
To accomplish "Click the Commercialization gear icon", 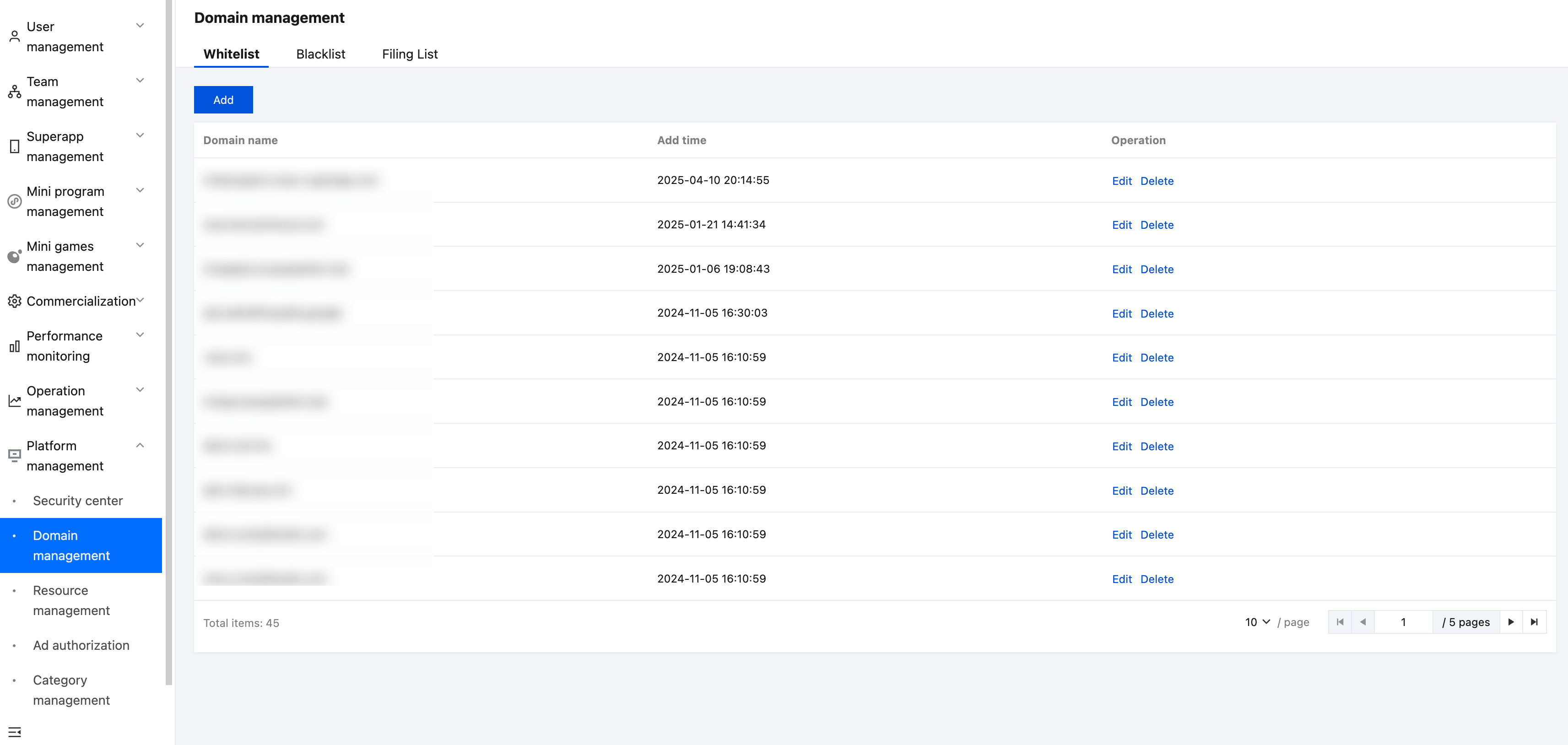I will 15,301.
